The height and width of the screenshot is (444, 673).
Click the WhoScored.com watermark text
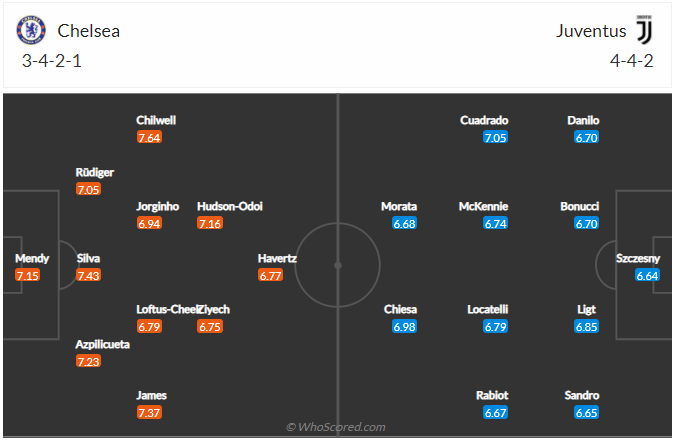(336, 428)
